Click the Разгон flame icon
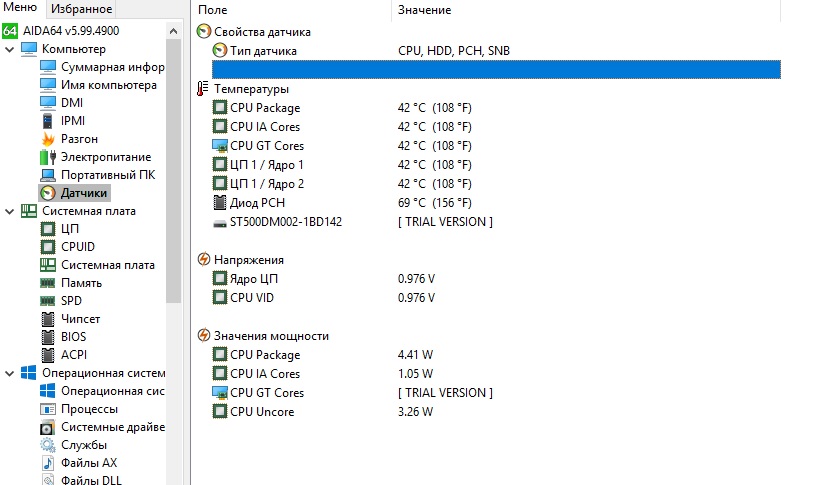The width and height of the screenshot is (825, 485). click(x=48, y=139)
